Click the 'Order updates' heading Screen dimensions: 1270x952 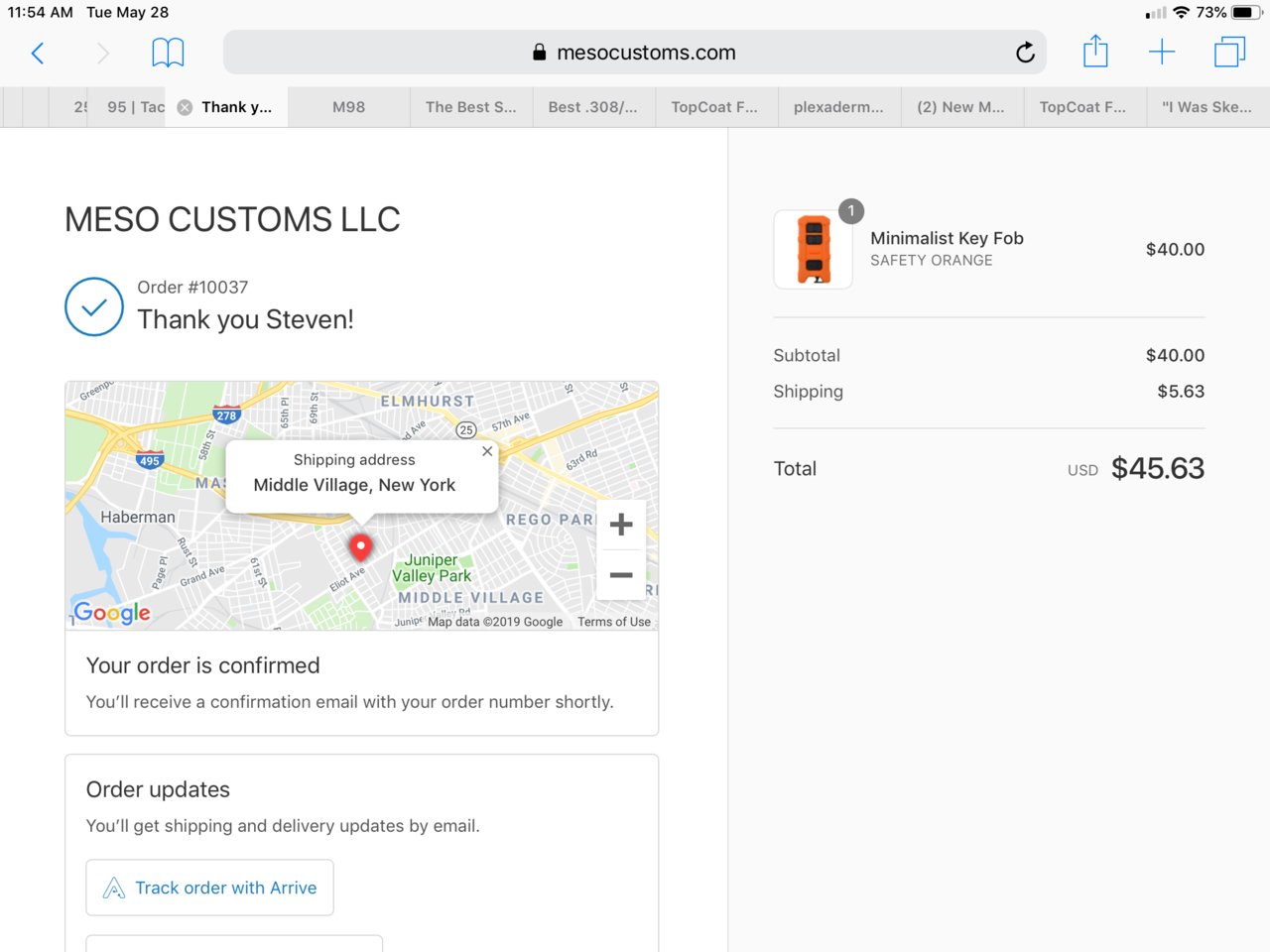point(158,789)
